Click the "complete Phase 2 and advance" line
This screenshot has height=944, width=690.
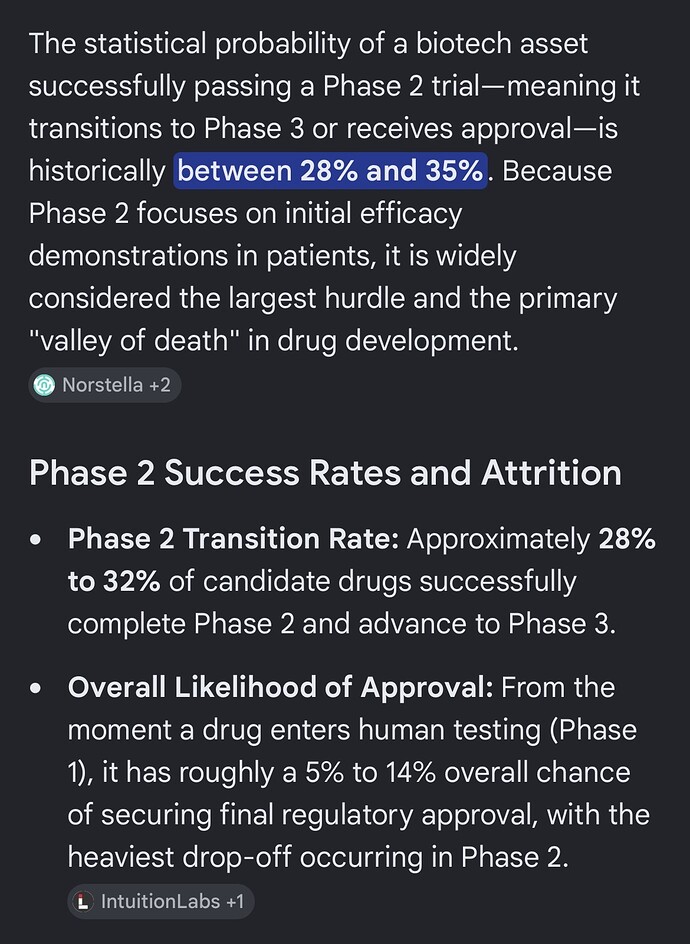tap(342, 624)
